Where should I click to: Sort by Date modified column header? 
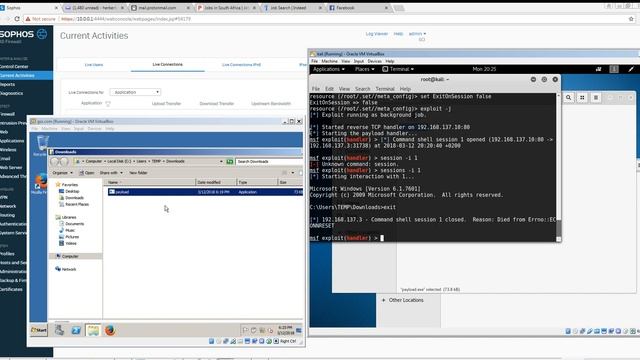coord(216,182)
